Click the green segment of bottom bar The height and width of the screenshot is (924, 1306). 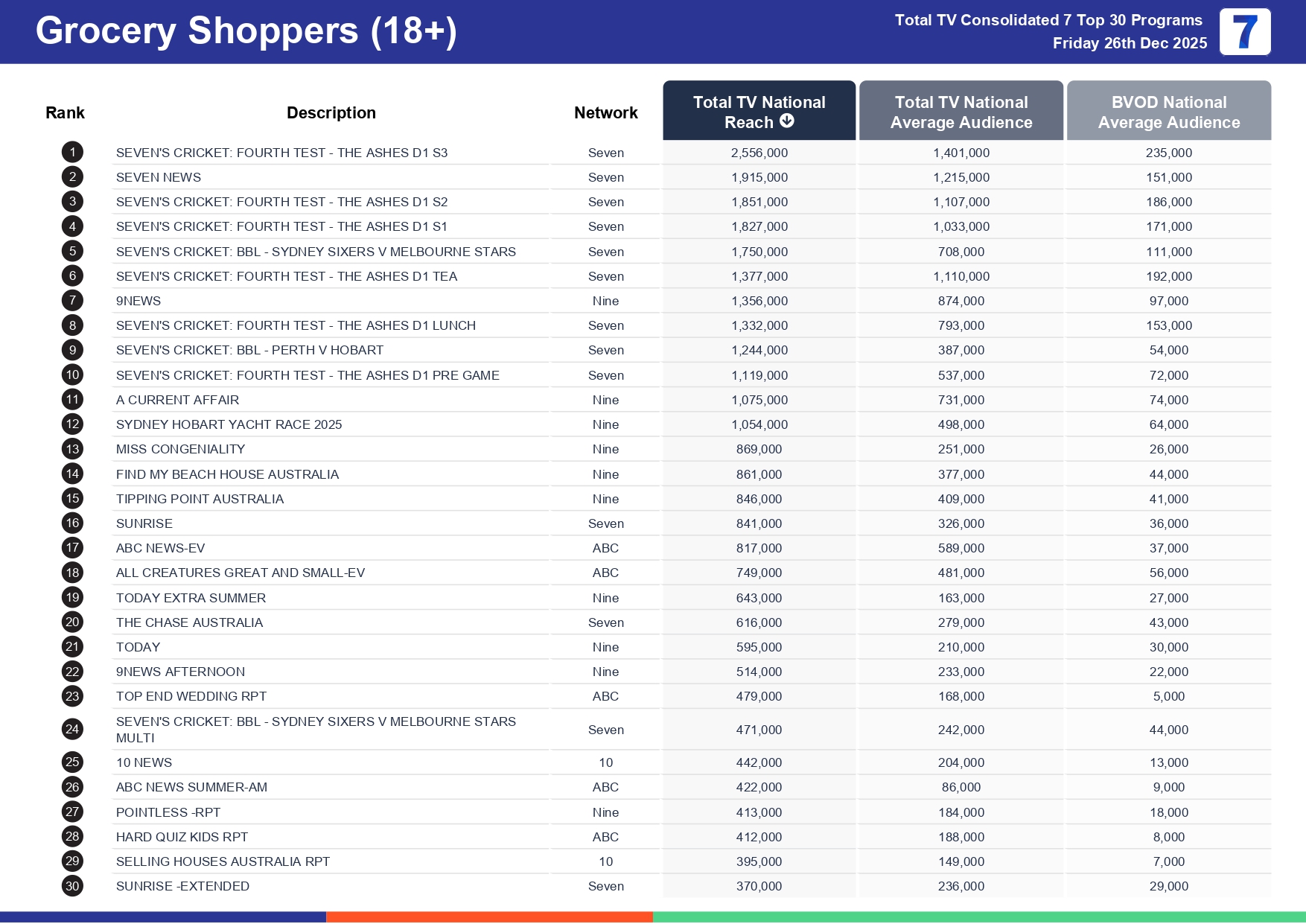click(978, 917)
